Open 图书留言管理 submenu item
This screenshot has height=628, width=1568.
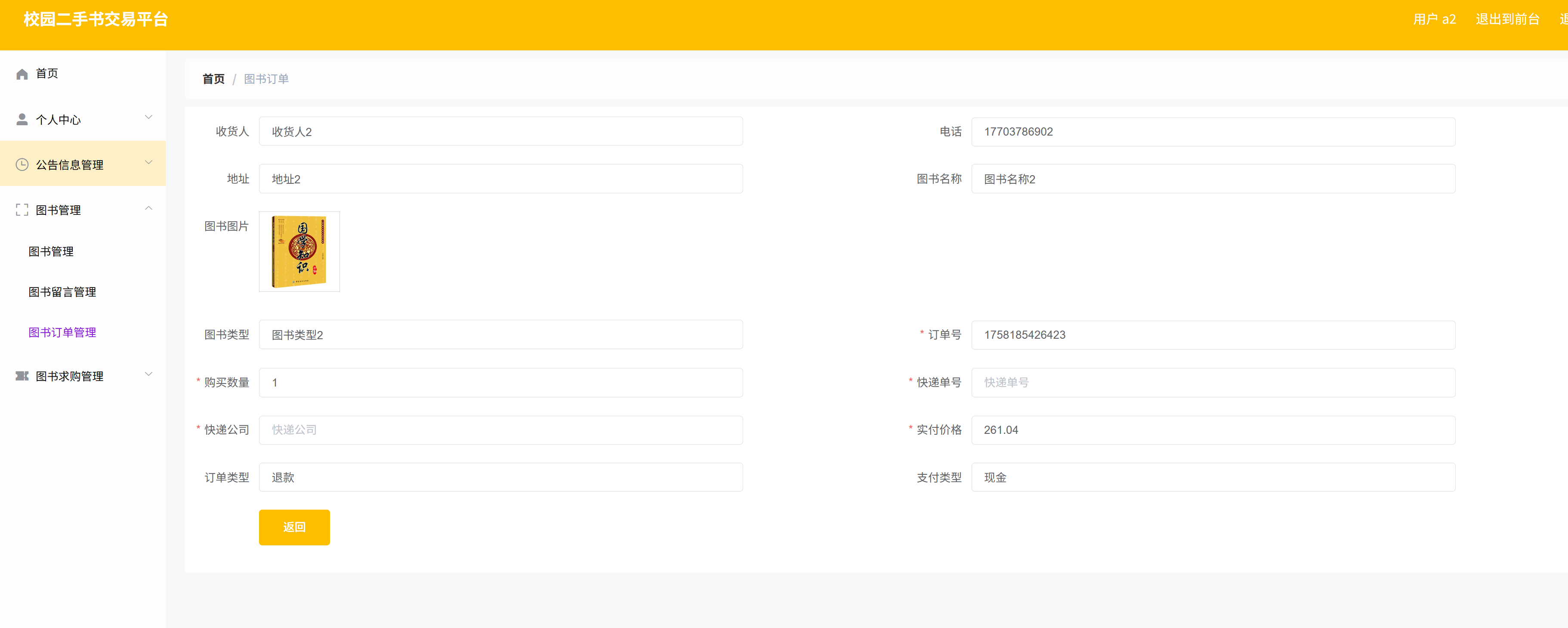pyautogui.click(x=62, y=292)
